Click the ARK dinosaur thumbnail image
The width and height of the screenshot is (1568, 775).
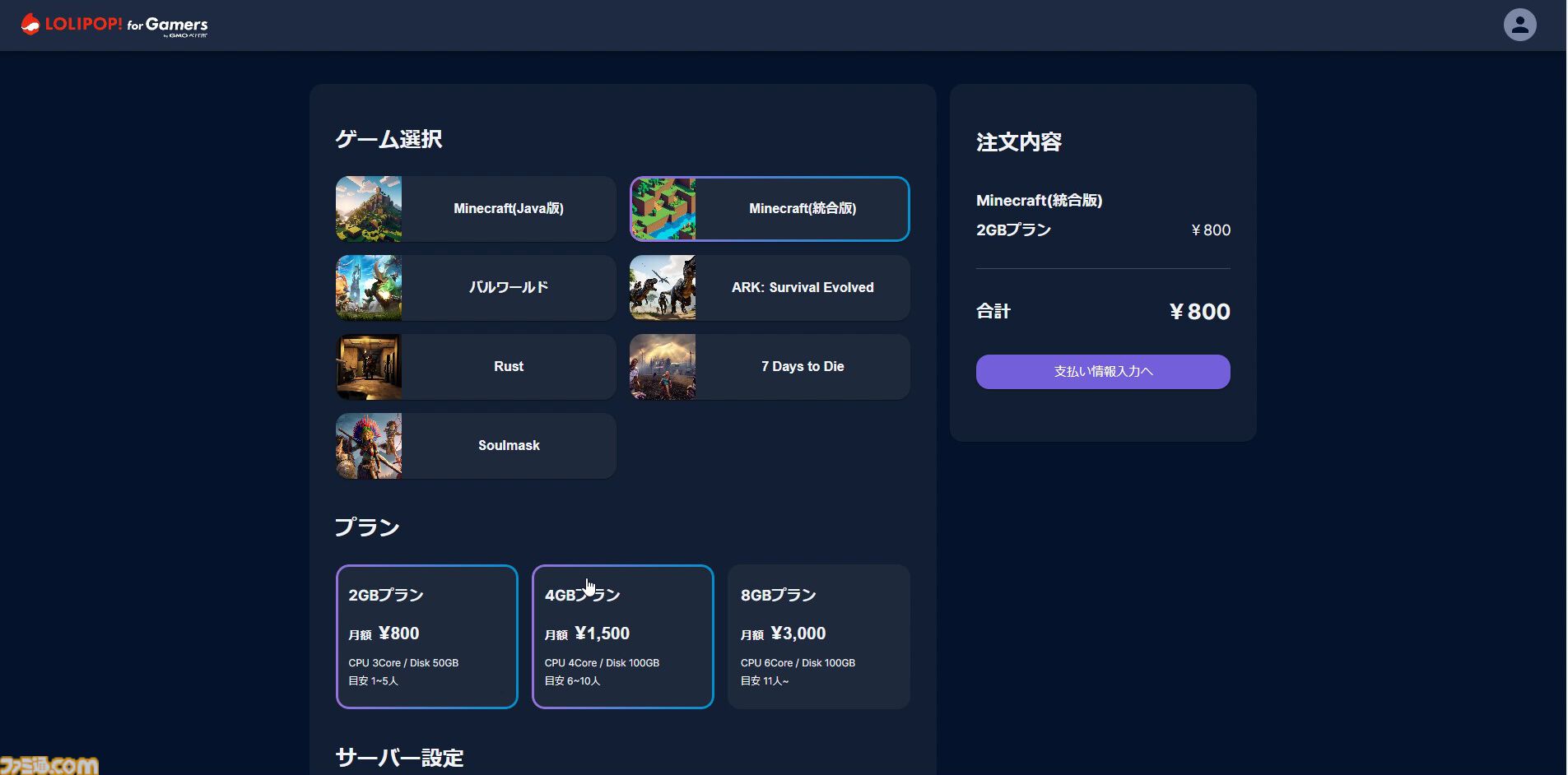pos(663,288)
